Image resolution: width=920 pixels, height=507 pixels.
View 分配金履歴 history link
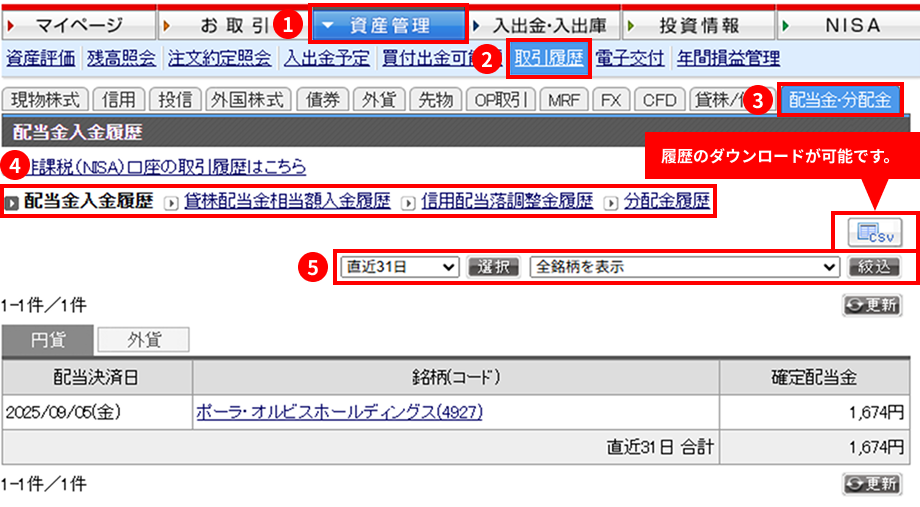tap(667, 201)
